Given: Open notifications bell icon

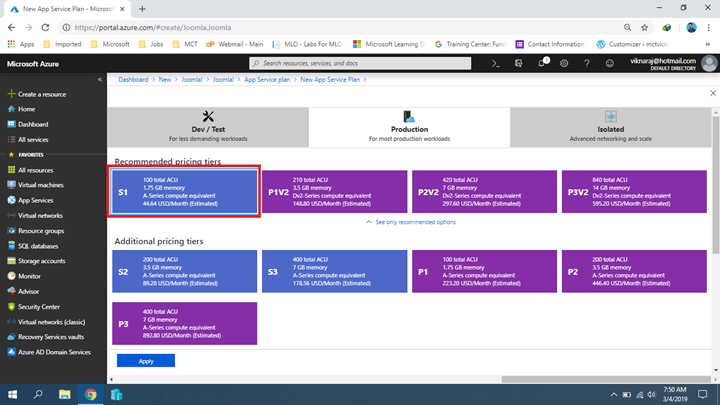Looking at the screenshot, I should [x=542, y=63].
